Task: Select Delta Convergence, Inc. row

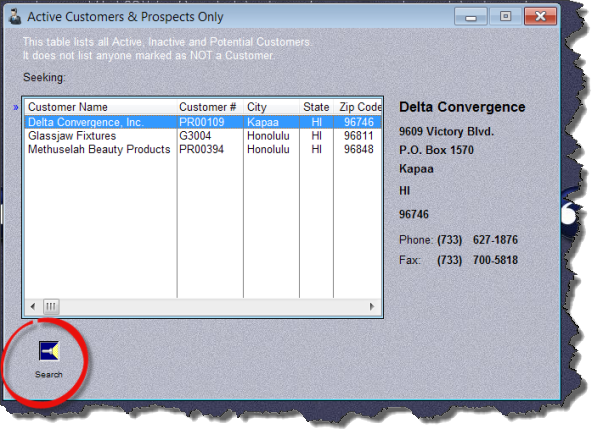Action: pos(203,122)
